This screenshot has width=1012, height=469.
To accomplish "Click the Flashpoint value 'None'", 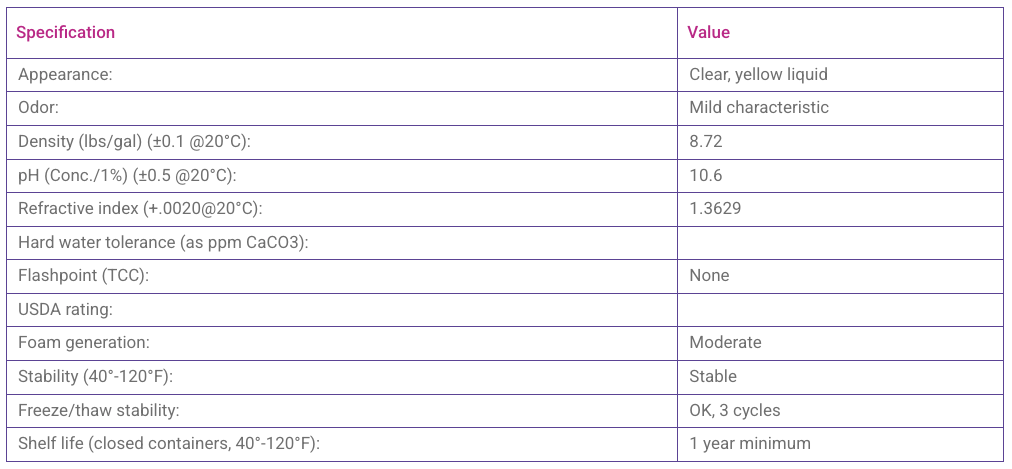I will pos(709,275).
